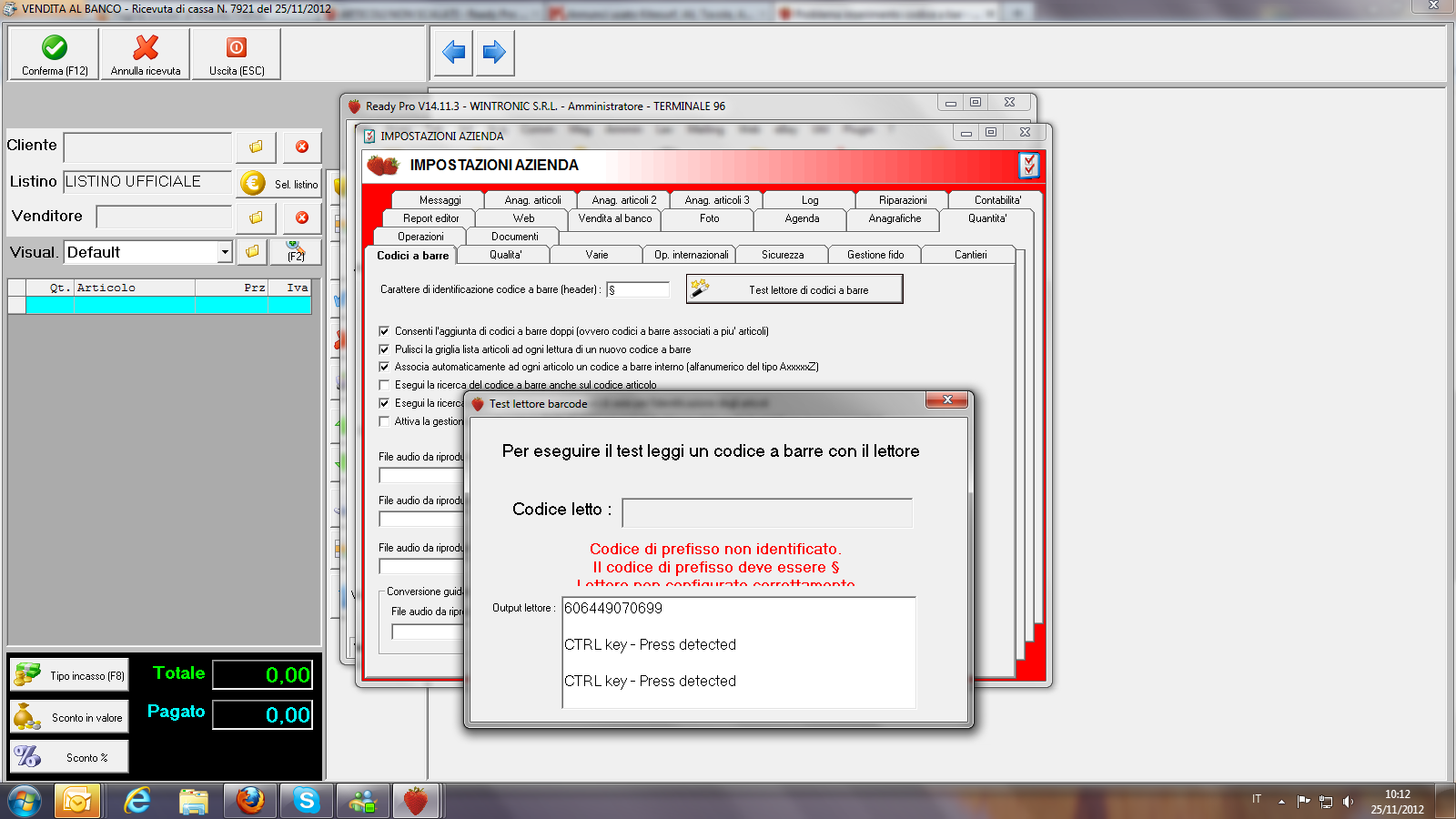
Task: Exit with the Uscita (ESC) button
Action: pyautogui.click(x=237, y=55)
